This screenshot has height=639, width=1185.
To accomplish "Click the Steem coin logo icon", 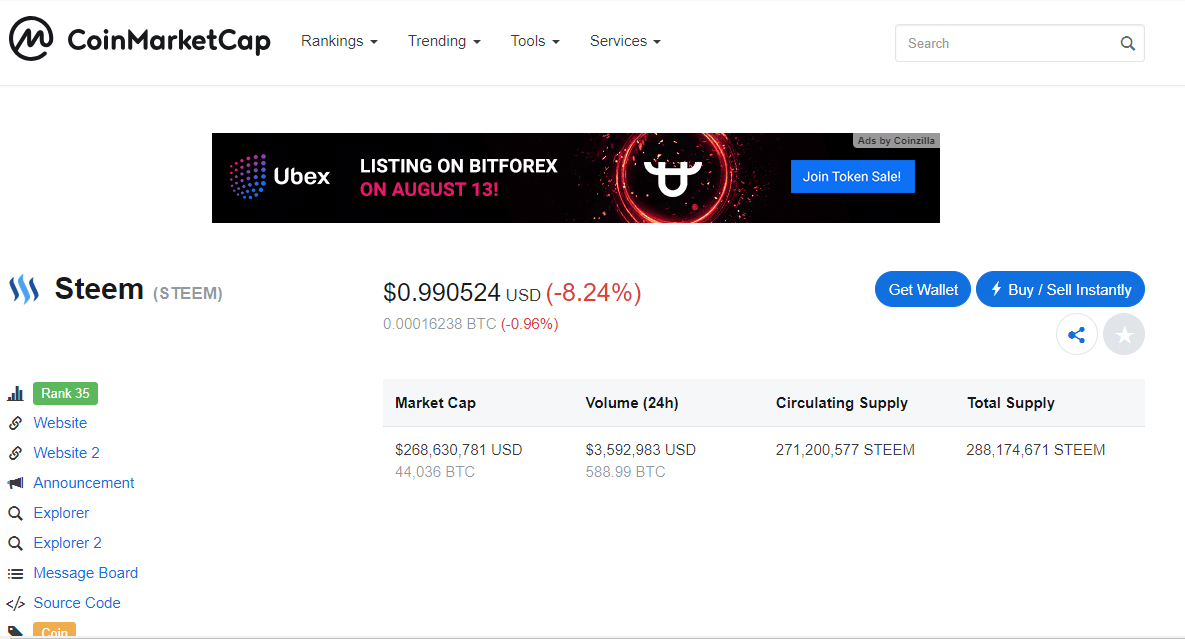I will click(x=23, y=289).
